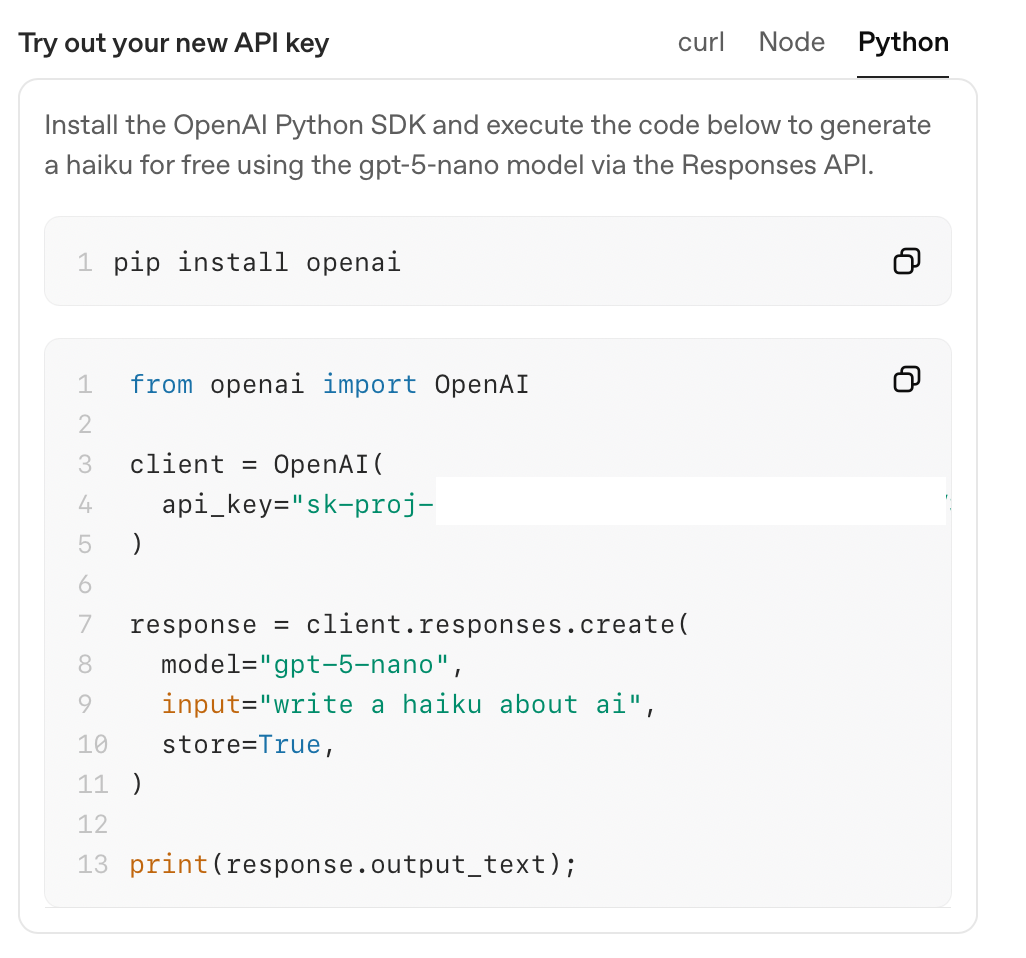
Task: Click the model="gpt-5-nano" line
Action: click(313, 665)
